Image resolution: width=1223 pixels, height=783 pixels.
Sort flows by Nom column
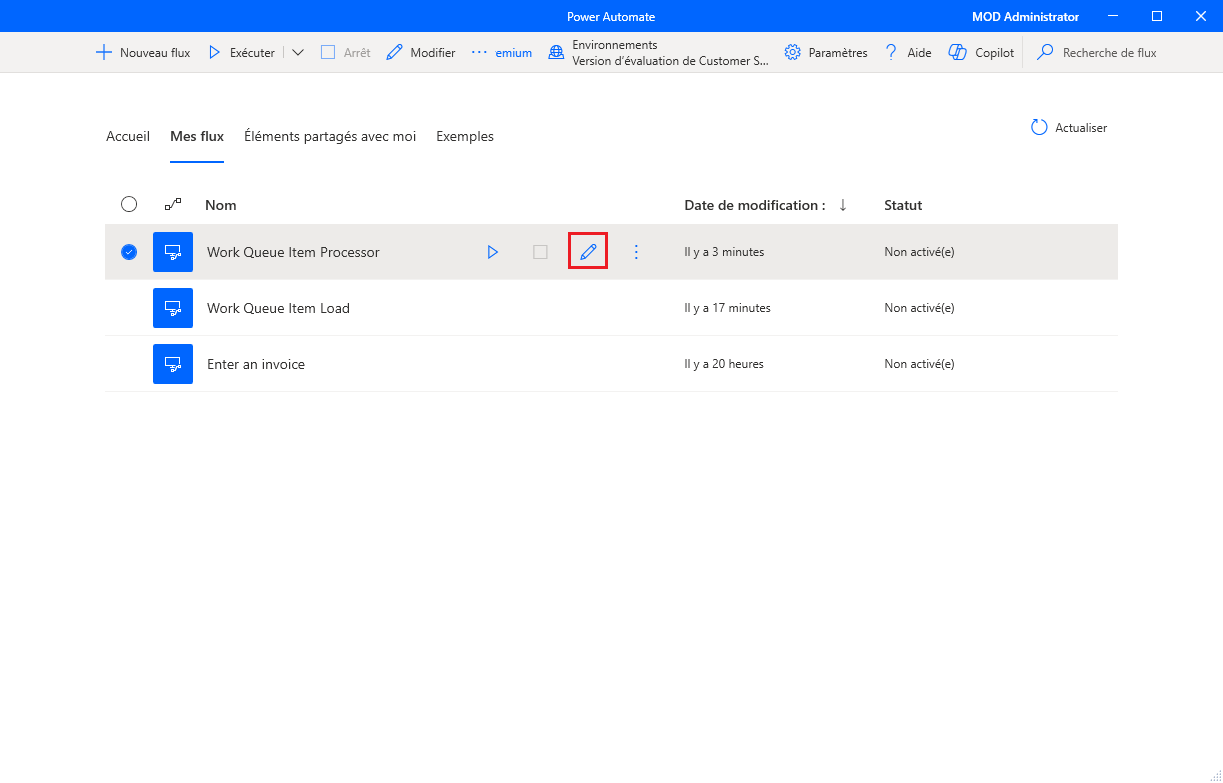[x=221, y=205]
